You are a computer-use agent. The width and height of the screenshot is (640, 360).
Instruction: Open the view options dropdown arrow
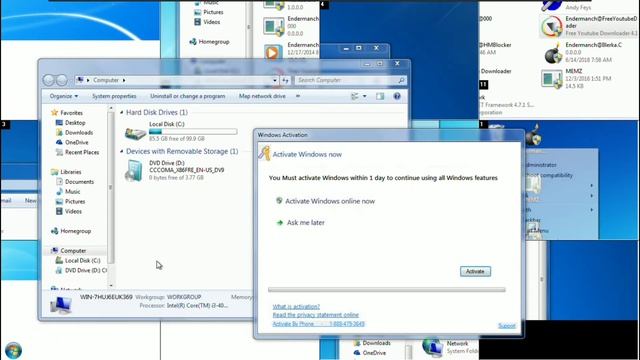[x=364, y=96]
